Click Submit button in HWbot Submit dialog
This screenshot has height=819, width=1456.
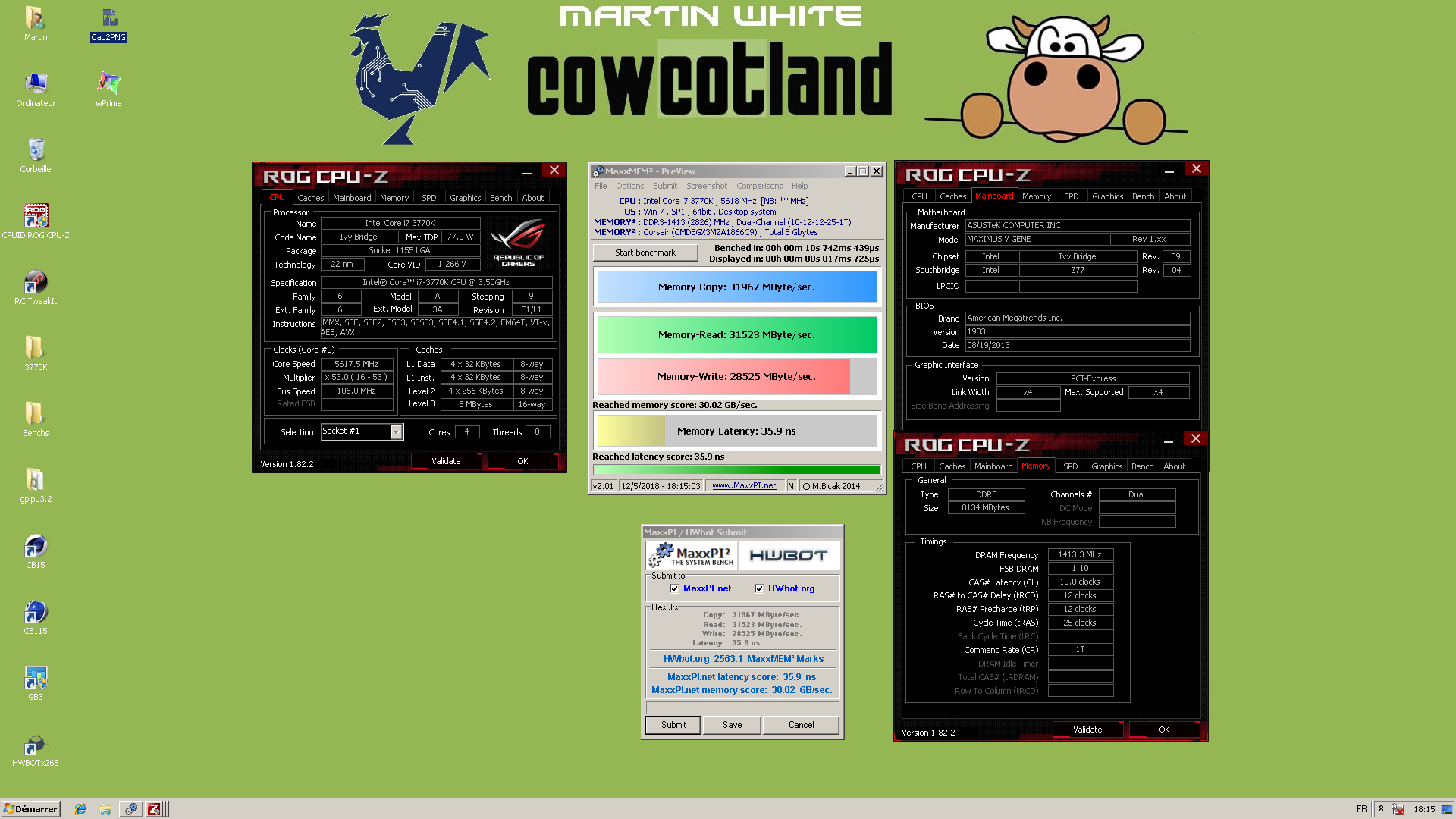click(673, 725)
